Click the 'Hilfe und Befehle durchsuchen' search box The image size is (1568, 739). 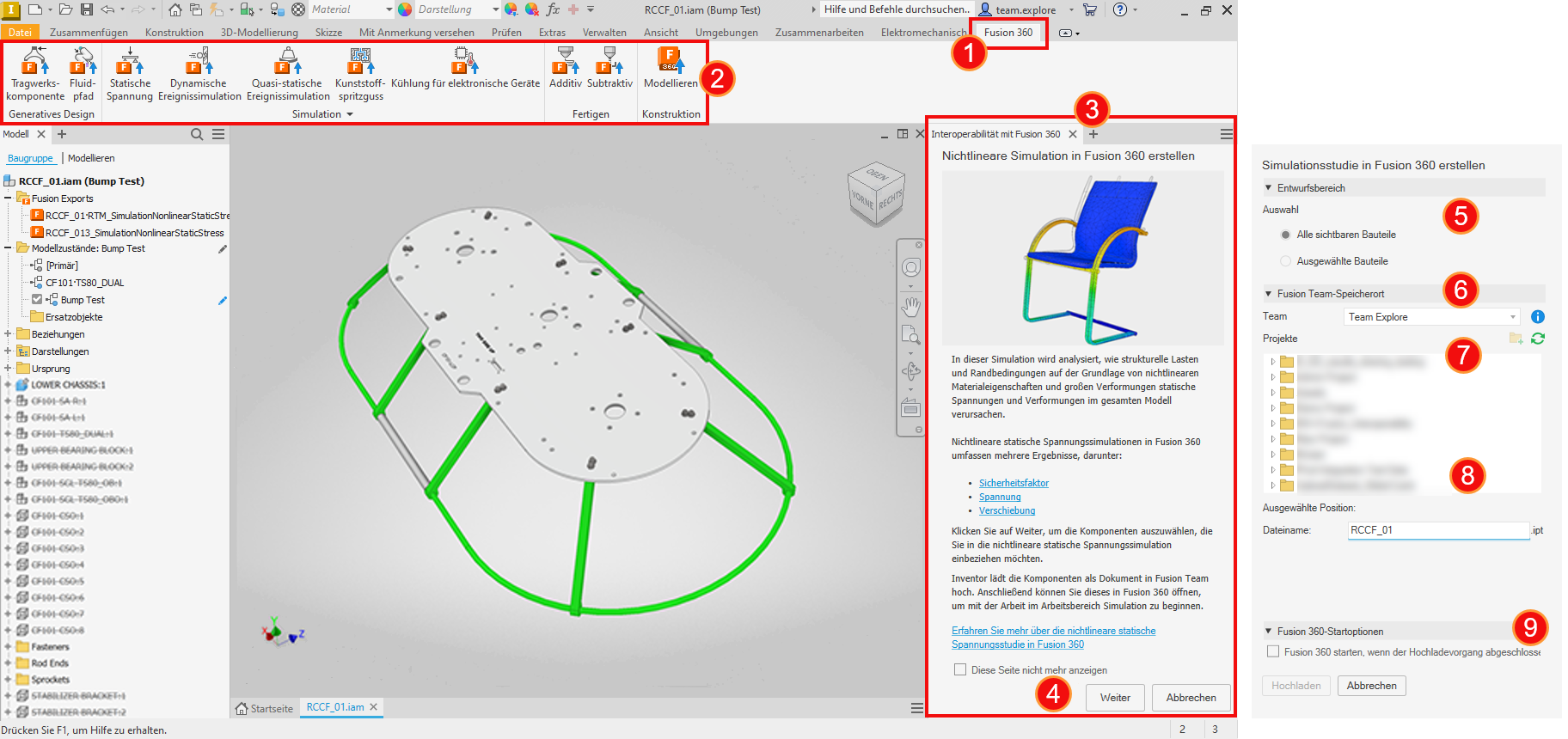point(896,9)
